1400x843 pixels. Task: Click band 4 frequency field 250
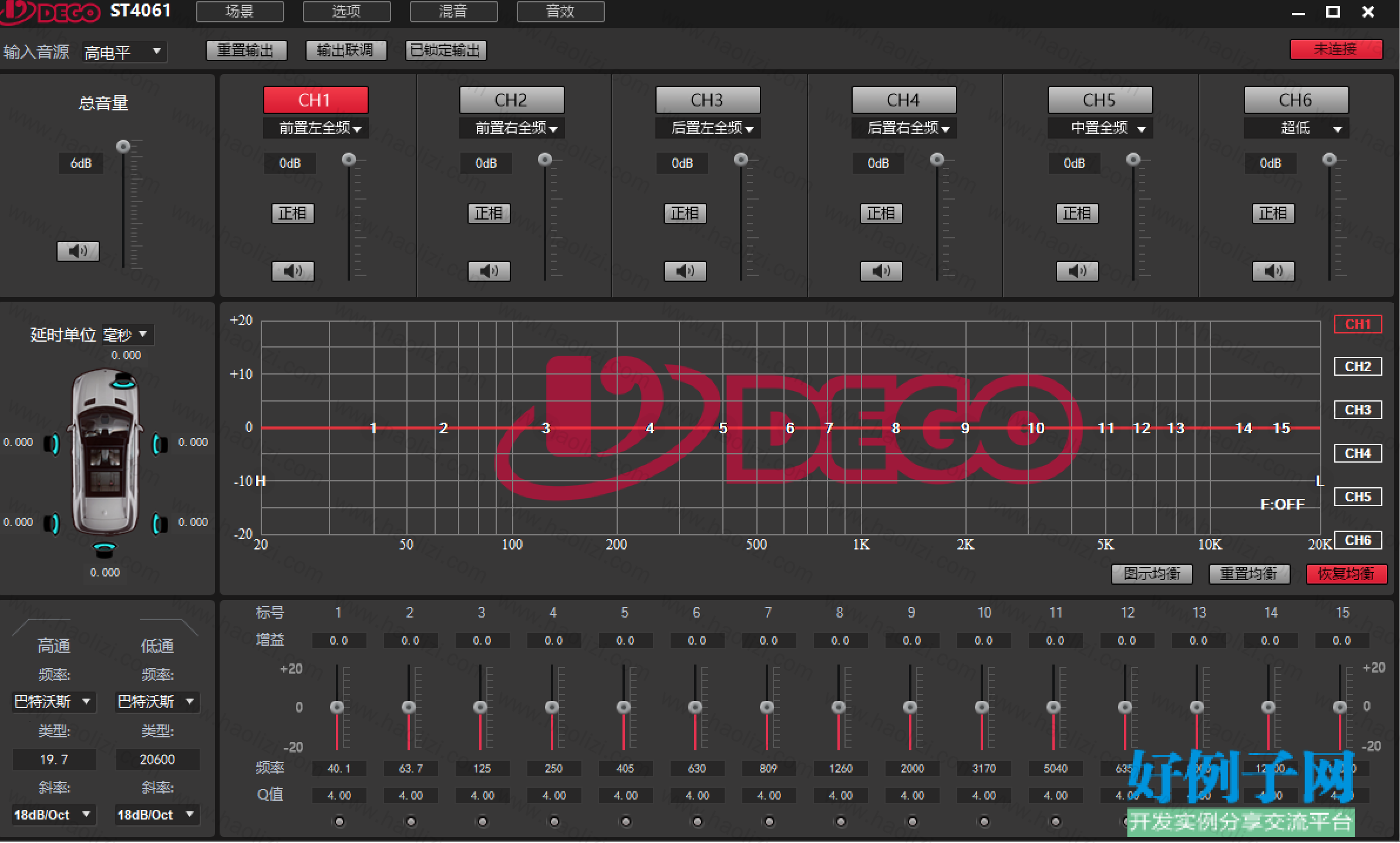pos(553,768)
